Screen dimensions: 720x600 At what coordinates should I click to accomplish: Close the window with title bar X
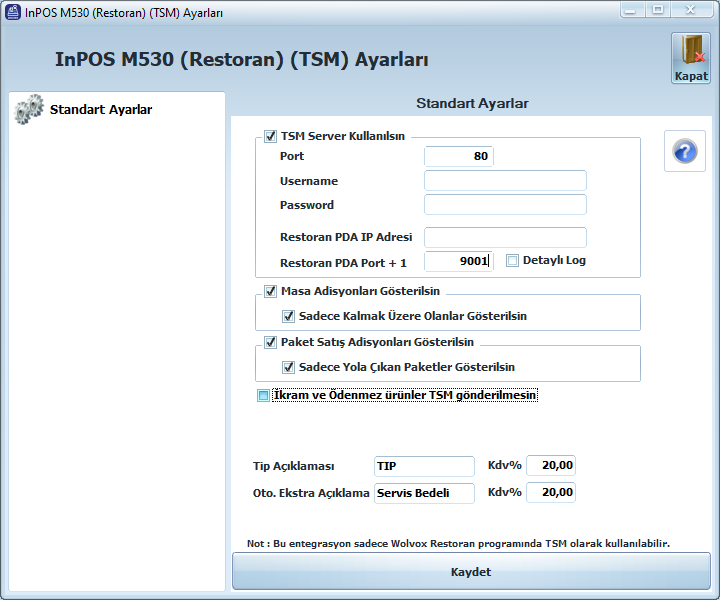coord(690,10)
